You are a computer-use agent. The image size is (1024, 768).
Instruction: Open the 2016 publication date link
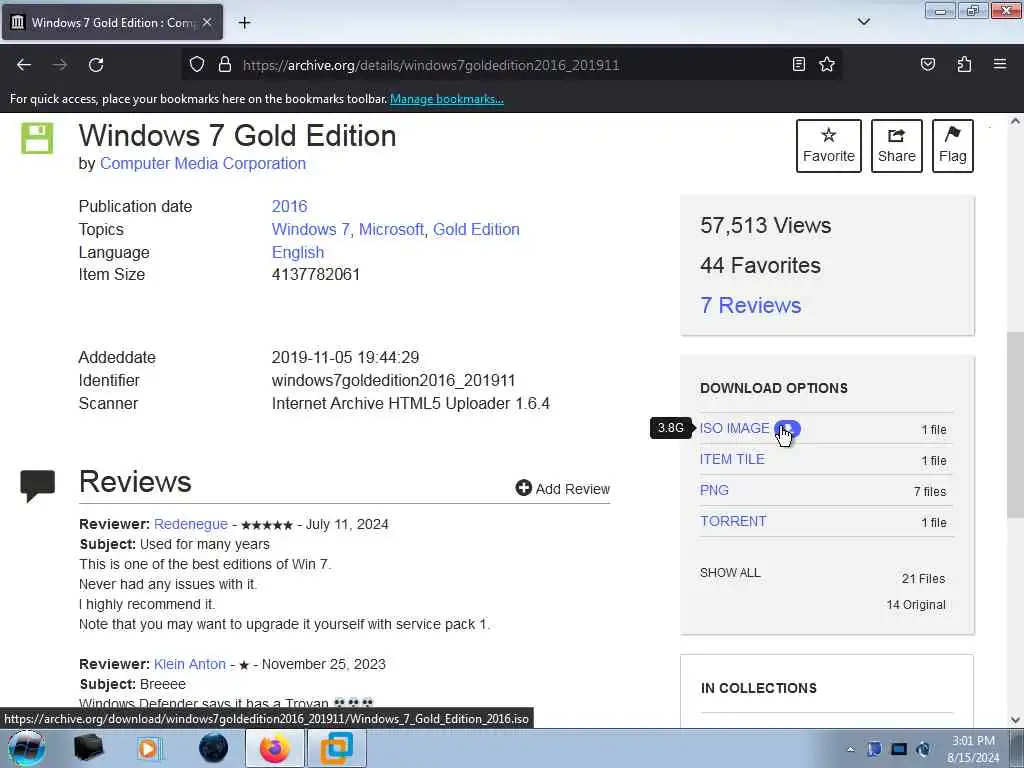(x=289, y=206)
